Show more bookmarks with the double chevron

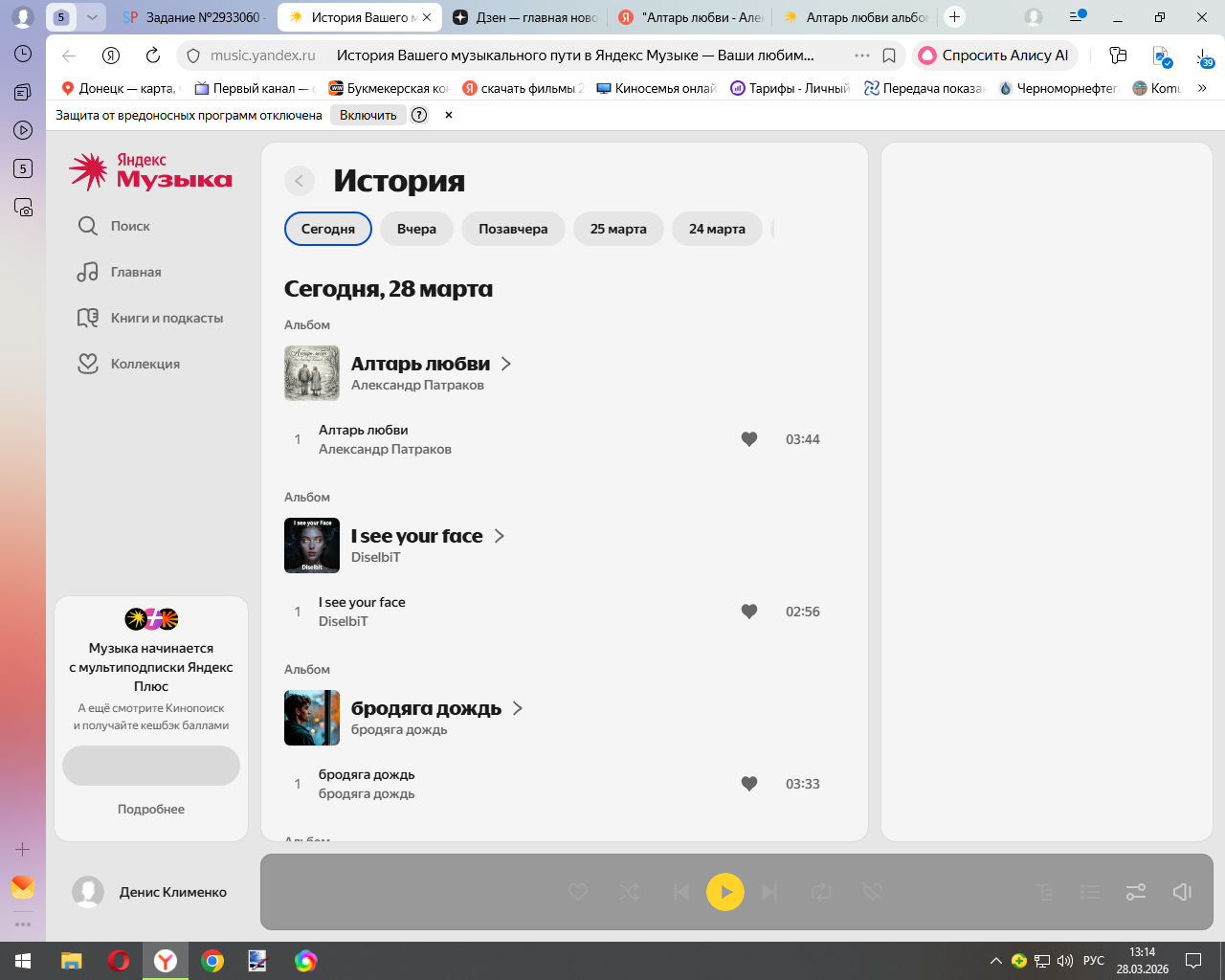1203,88
